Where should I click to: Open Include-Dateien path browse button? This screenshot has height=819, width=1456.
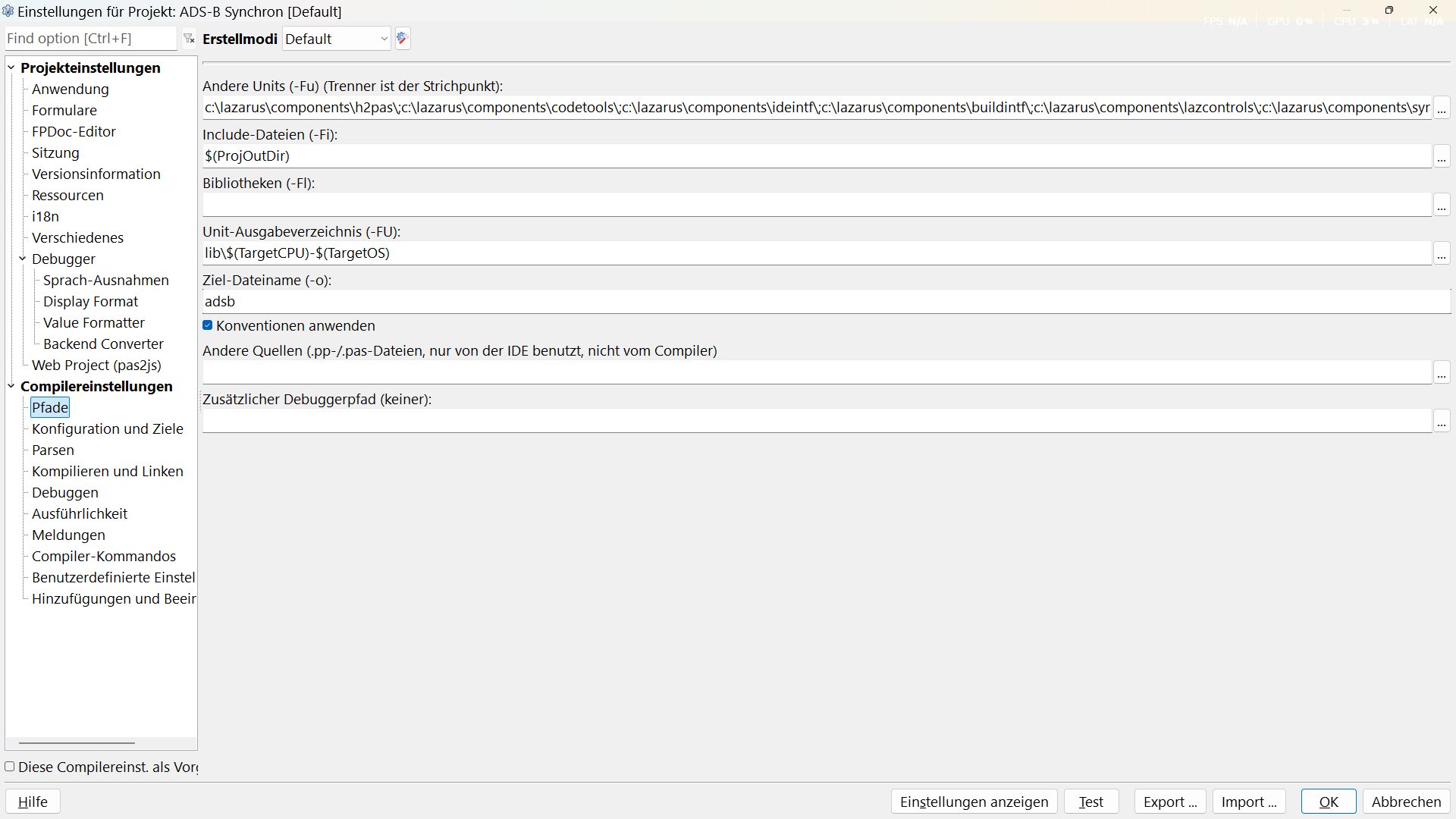pyautogui.click(x=1442, y=156)
